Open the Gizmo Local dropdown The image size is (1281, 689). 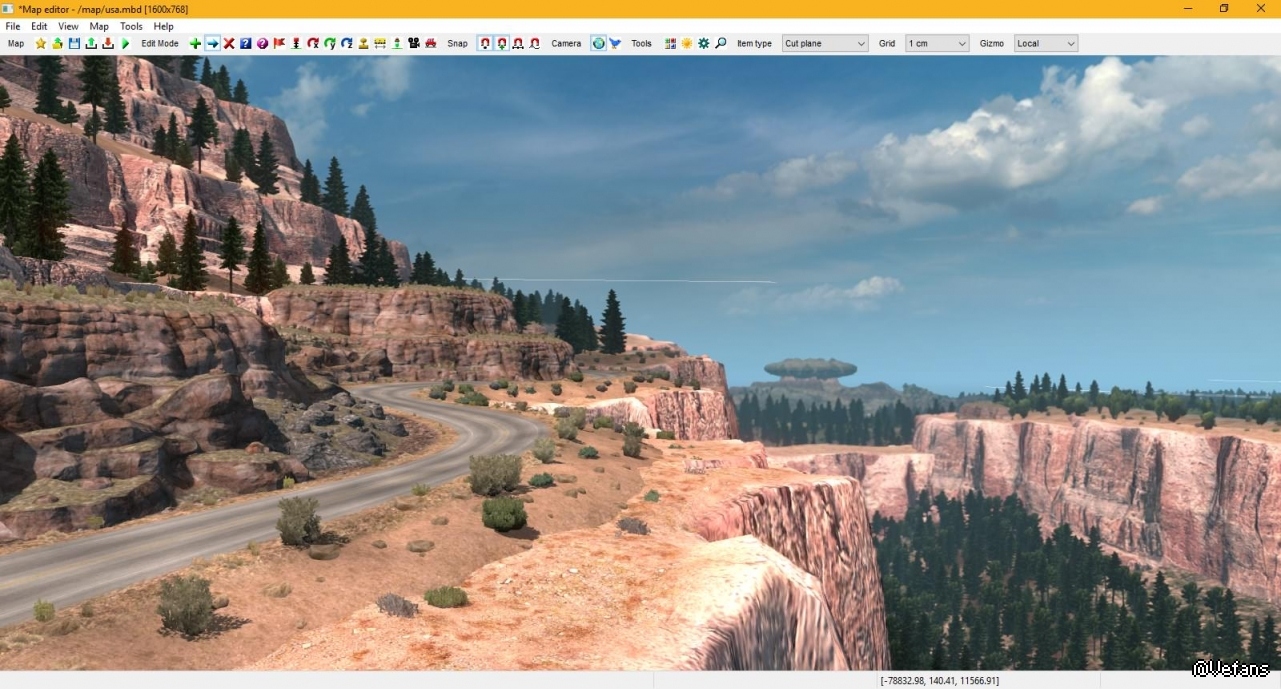tap(1045, 44)
